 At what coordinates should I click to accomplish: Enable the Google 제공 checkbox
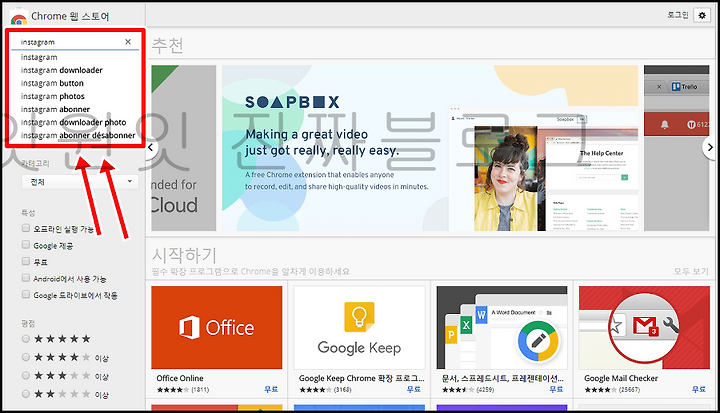coord(26,244)
